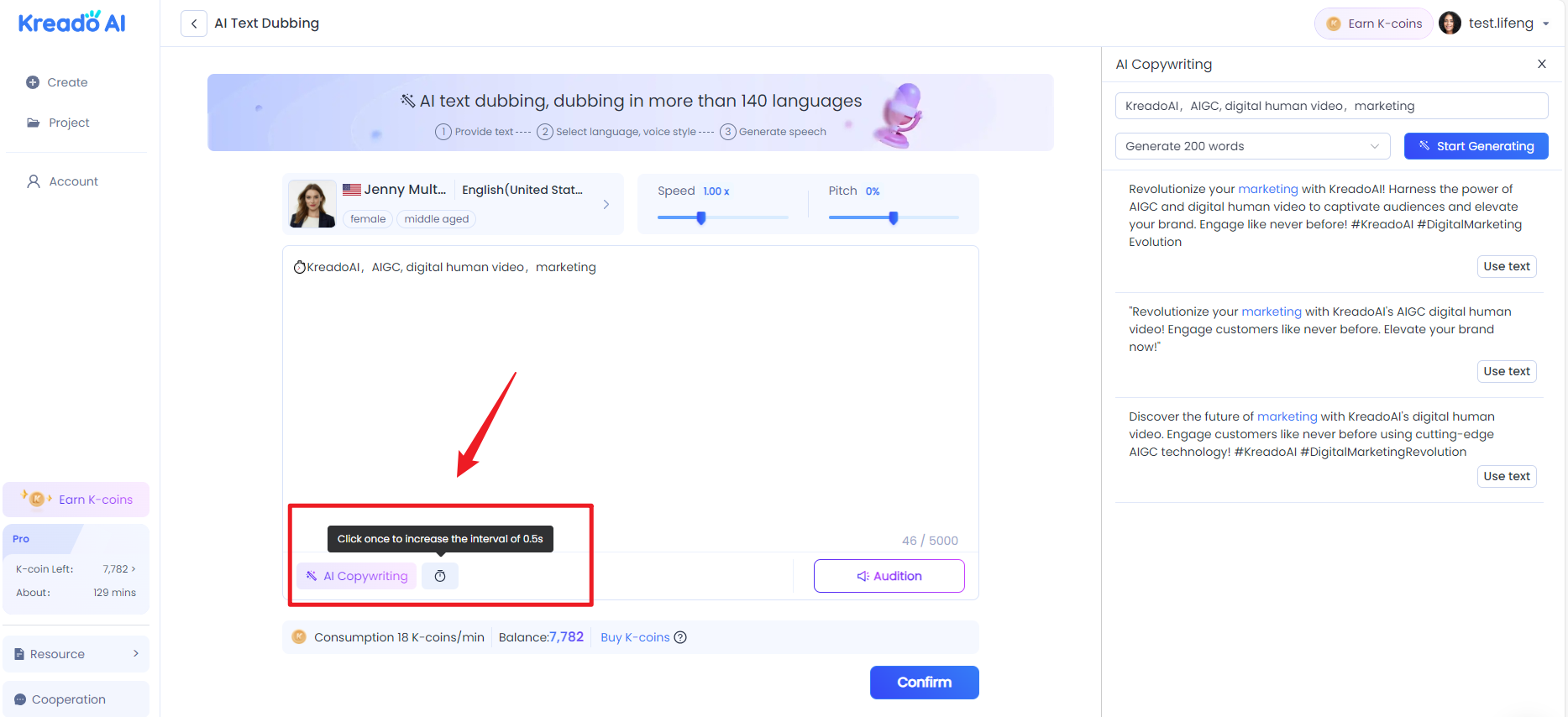1568x717 pixels.
Task: Expand the voice selection chevron
Action: (606, 204)
